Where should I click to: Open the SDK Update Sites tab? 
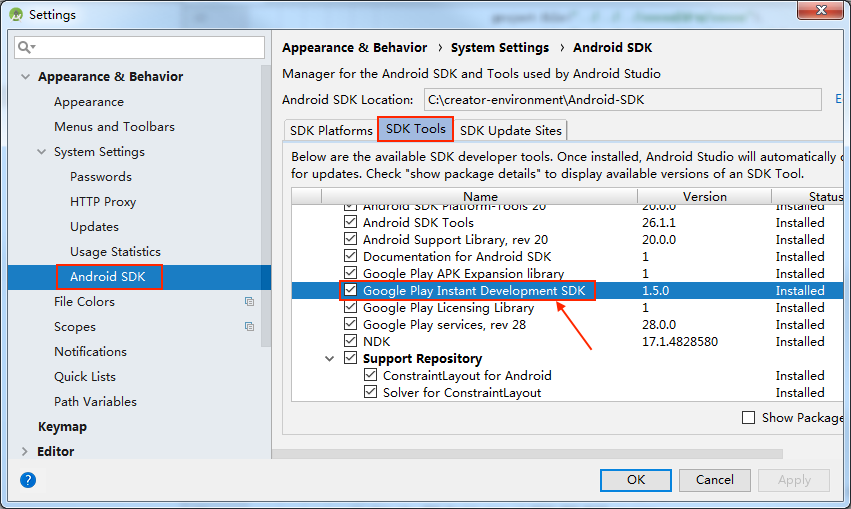pyautogui.click(x=511, y=131)
